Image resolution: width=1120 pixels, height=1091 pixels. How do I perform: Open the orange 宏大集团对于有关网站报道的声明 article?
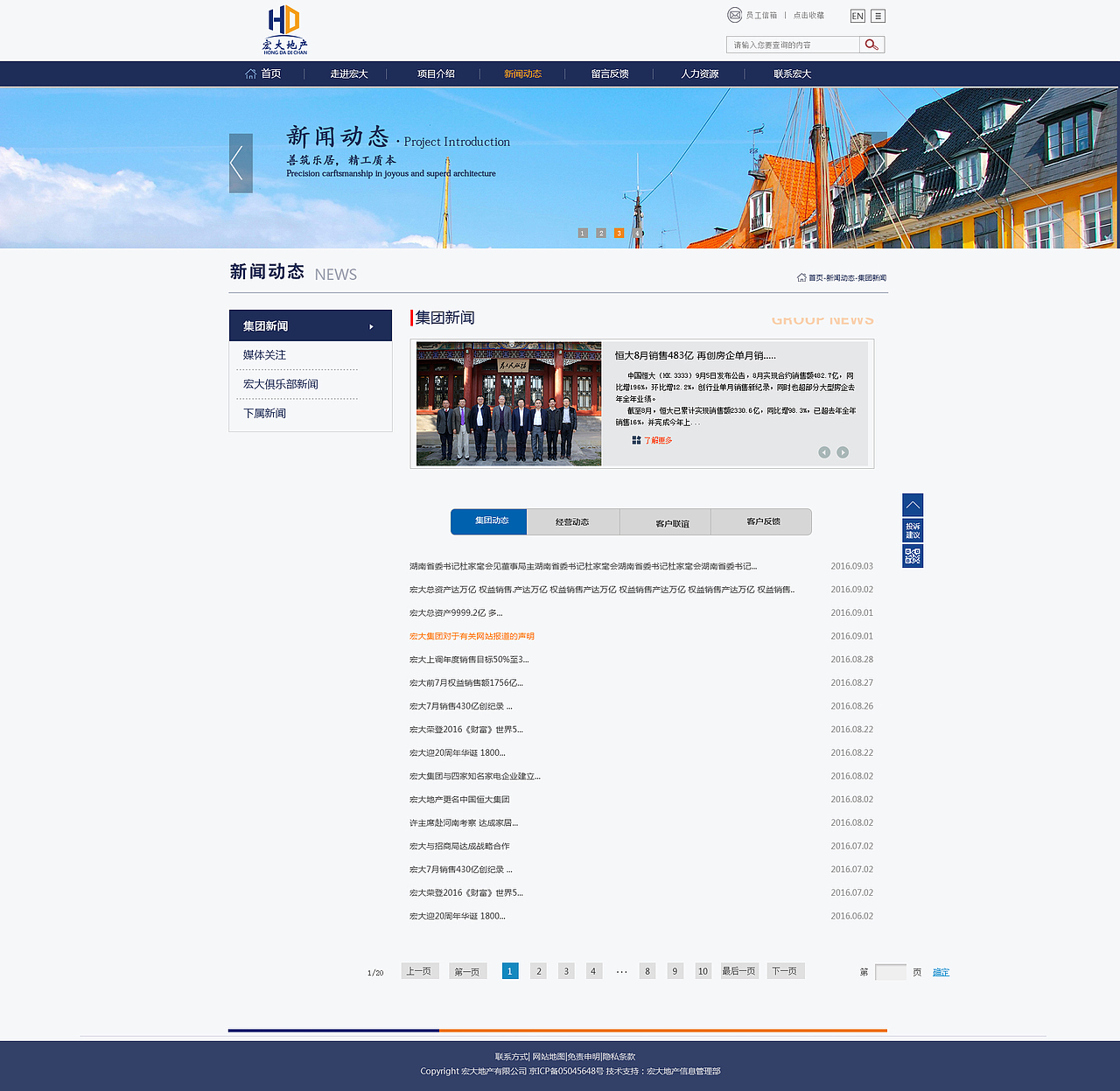pos(472,636)
